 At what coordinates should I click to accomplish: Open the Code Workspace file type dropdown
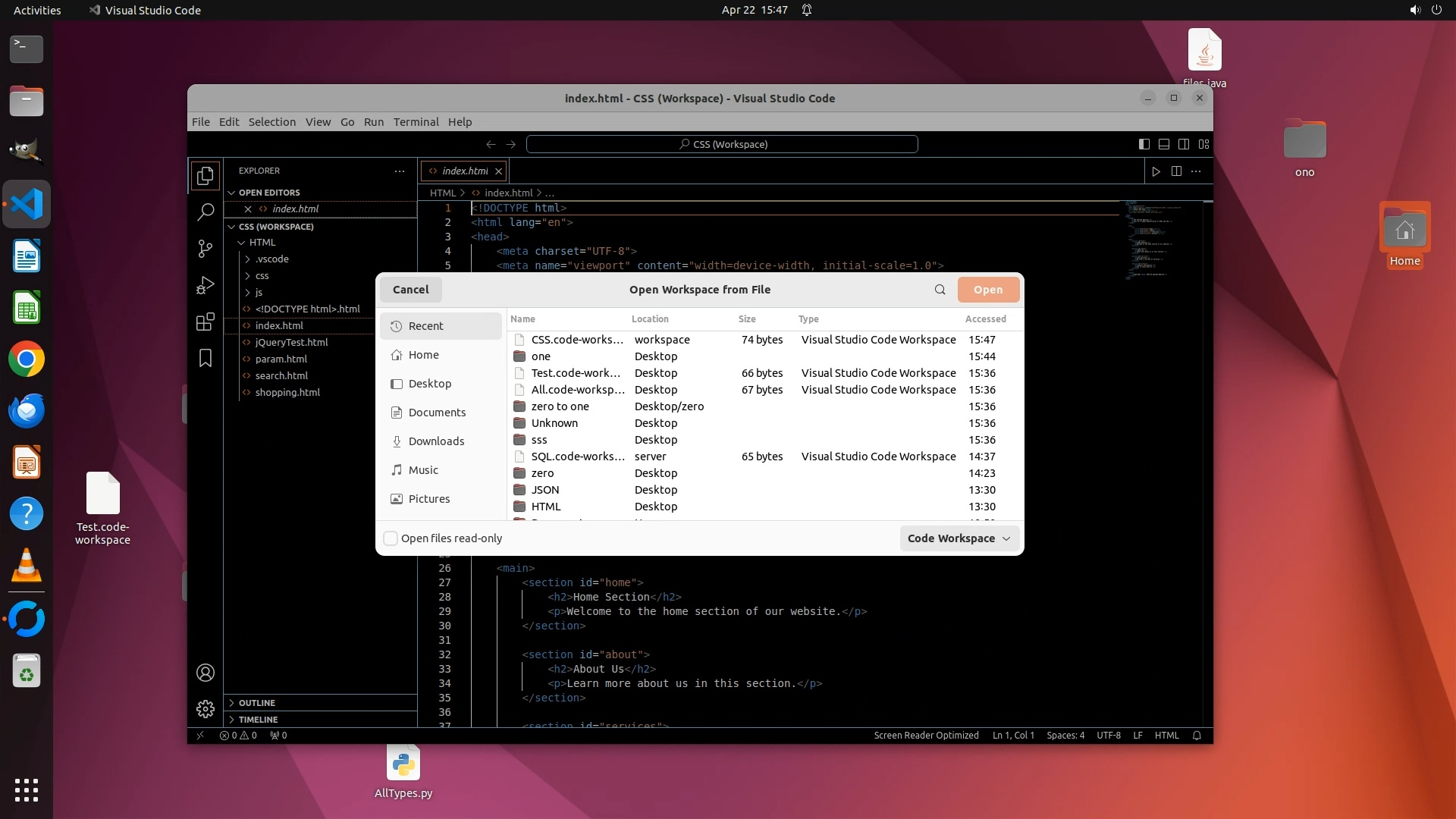(x=959, y=538)
